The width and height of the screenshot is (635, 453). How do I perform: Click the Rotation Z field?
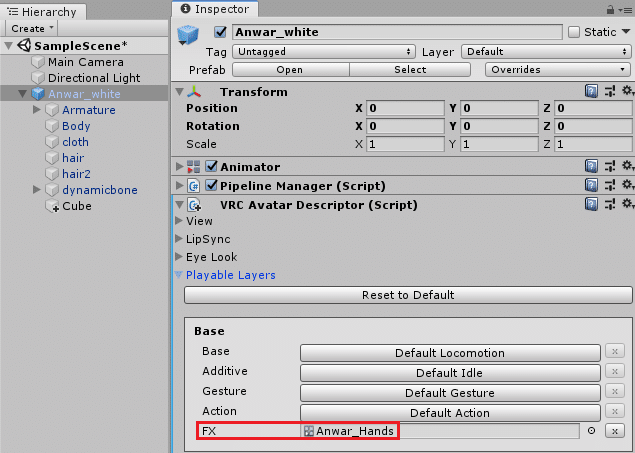[593, 126]
